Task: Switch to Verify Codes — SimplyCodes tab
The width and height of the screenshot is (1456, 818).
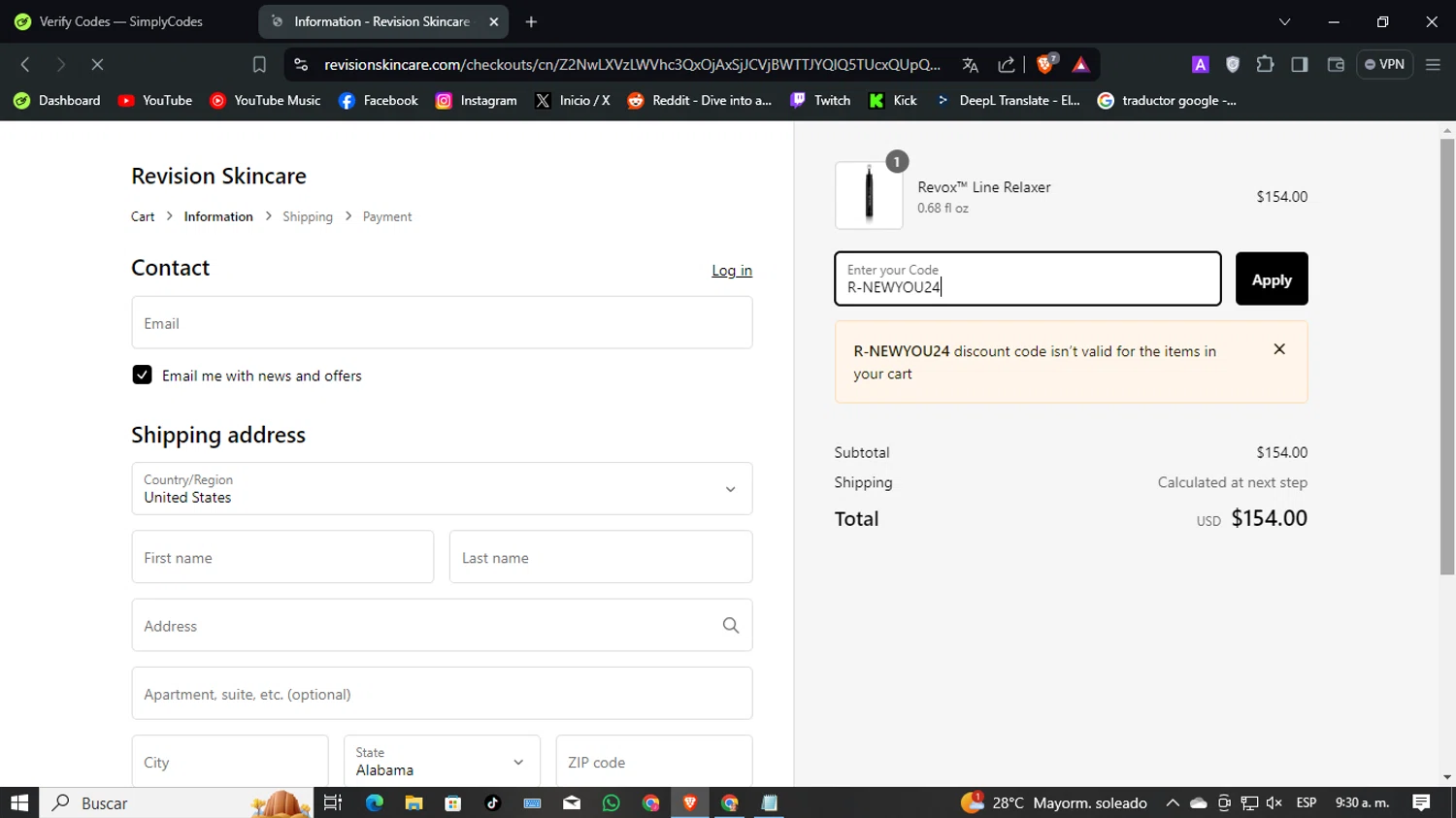Action: point(123,21)
